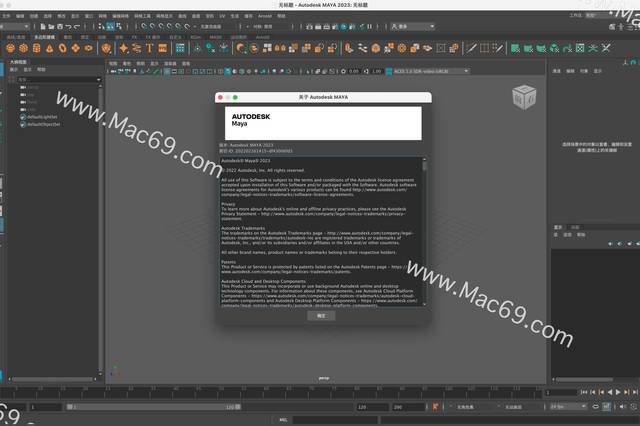This screenshot has height=426, width=640.
Task: Toggle the select-by-hierarchy mode icon
Action: [102, 27]
